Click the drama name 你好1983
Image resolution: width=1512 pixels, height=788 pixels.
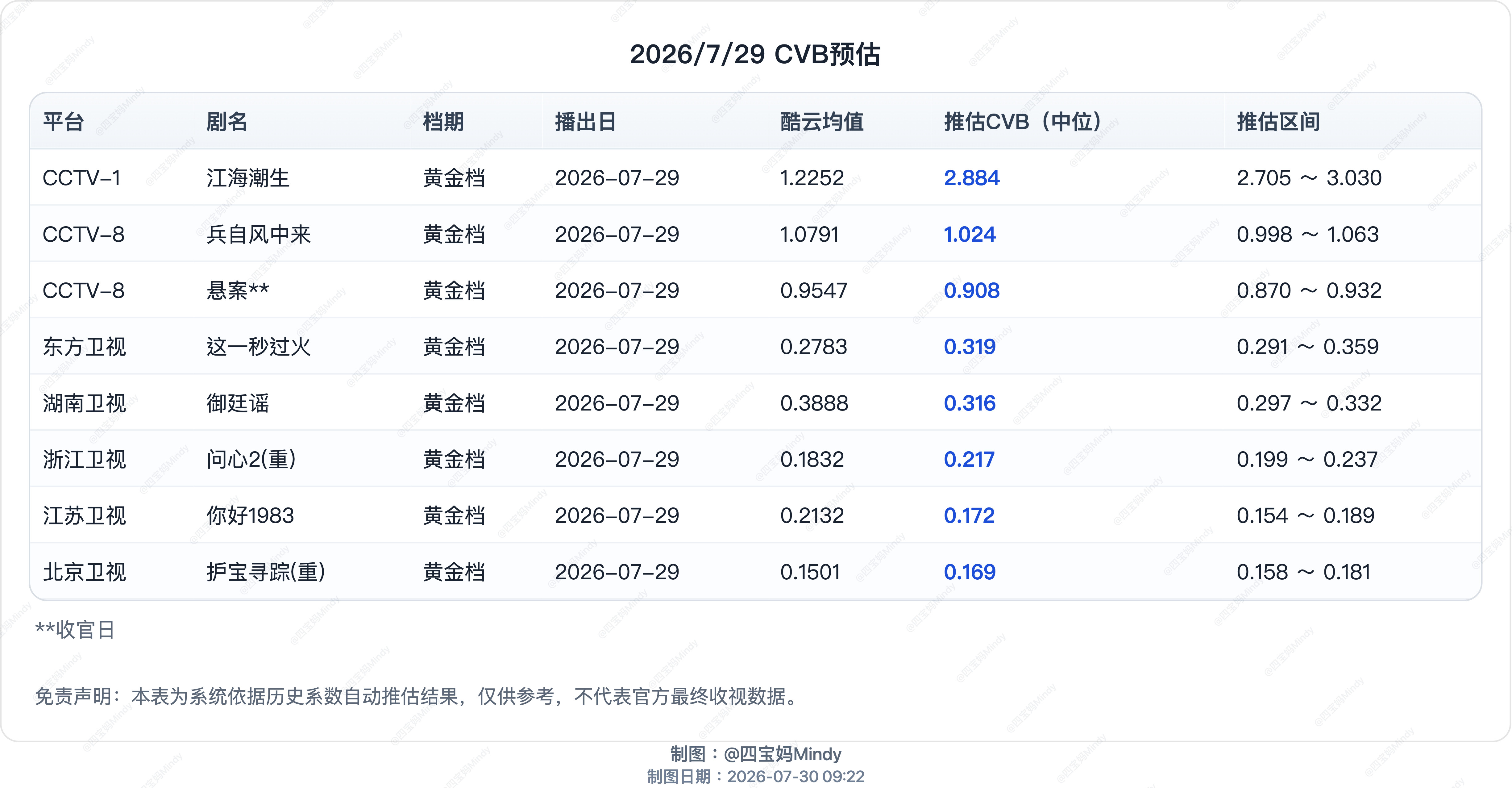pyautogui.click(x=250, y=516)
